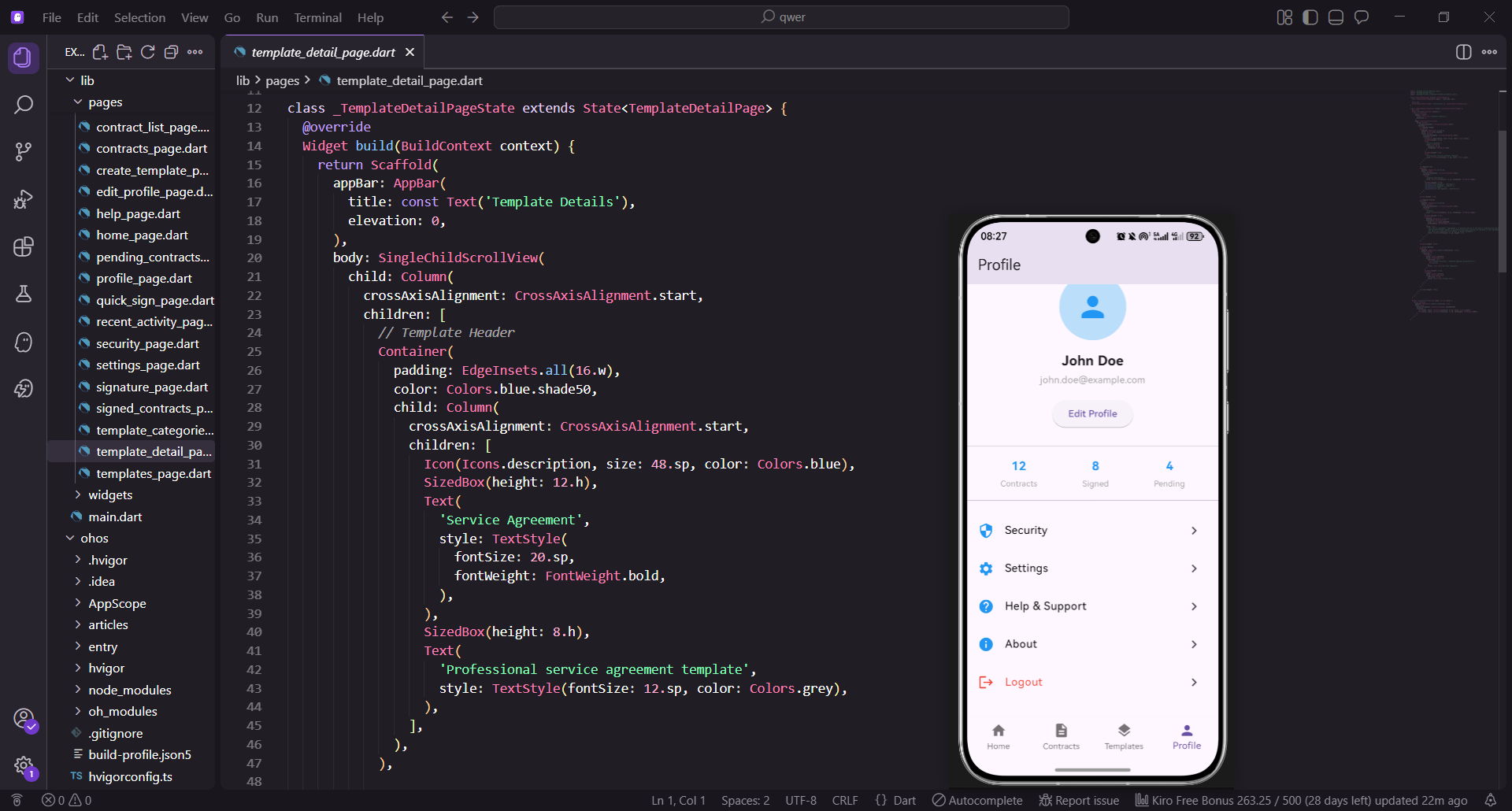Open notifications bell in status bar
1512x811 pixels.
click(x=1490, y=800)
